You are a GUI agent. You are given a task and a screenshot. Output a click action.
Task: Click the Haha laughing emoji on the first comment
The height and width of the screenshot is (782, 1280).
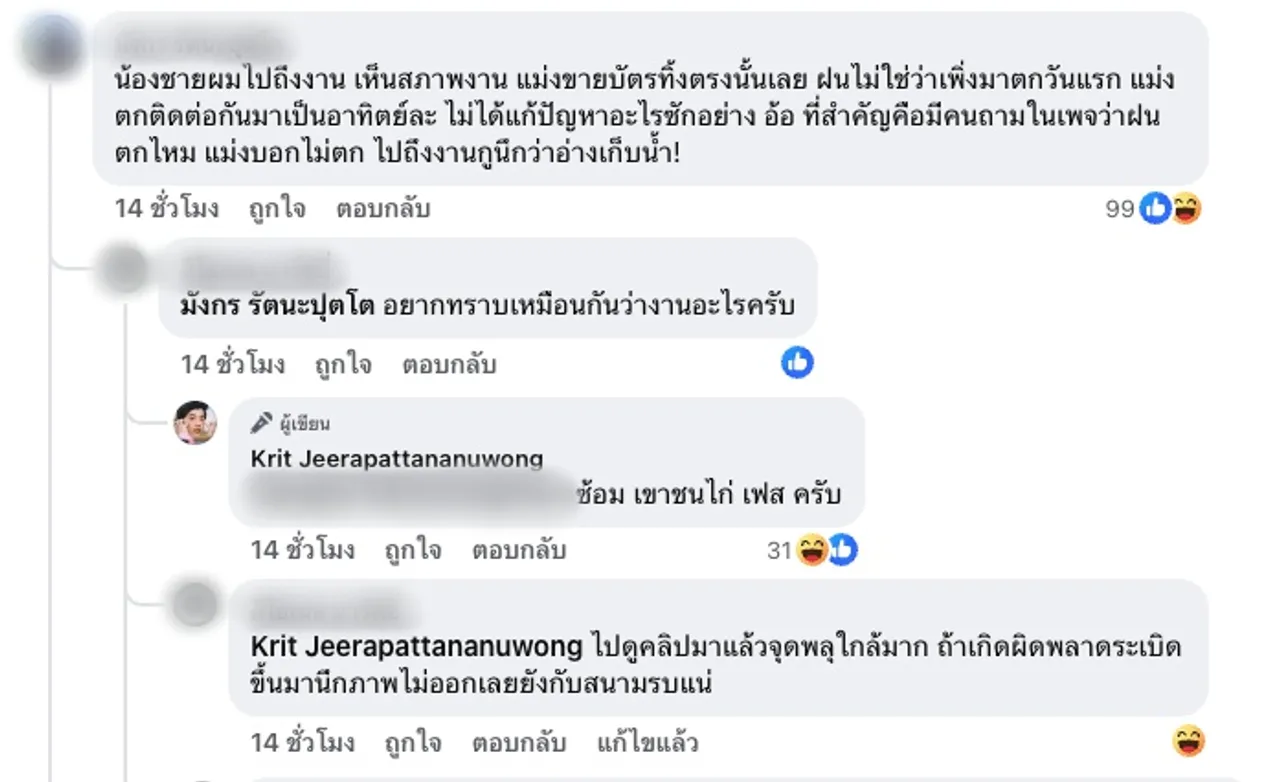click(1184, 209)
